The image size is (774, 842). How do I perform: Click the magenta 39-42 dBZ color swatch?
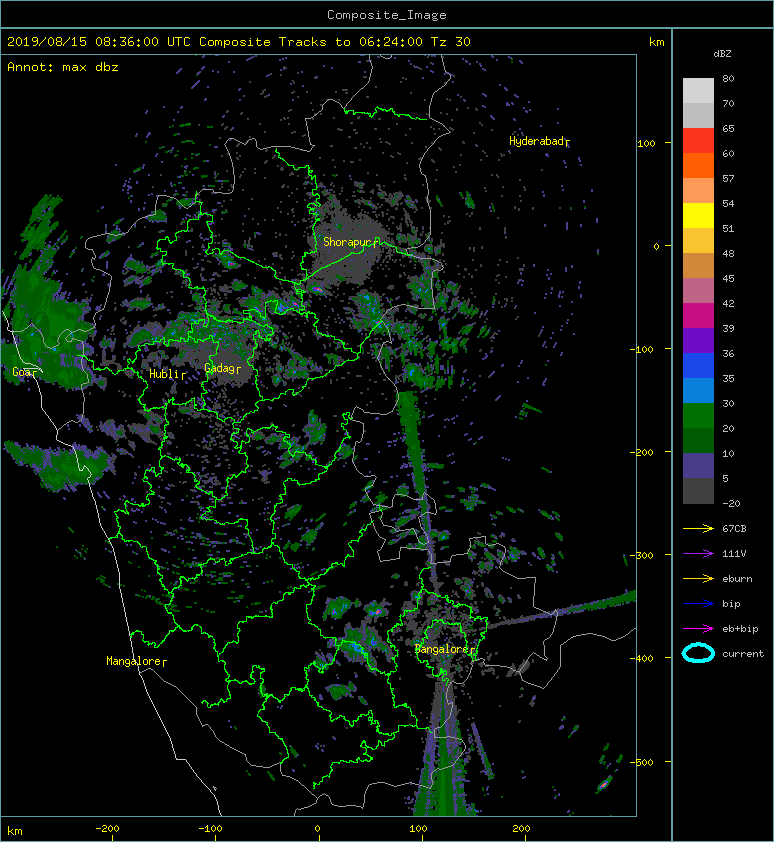coord(698,316)
